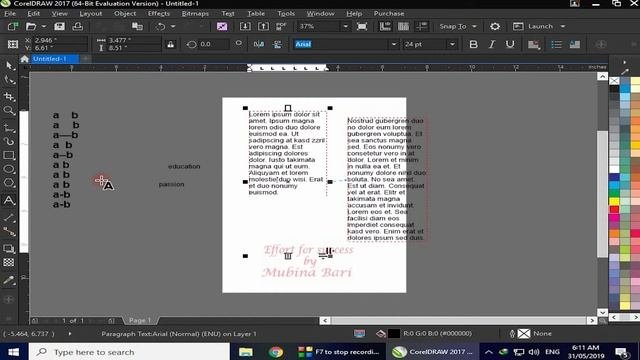
Task: Click the Publish to PDF icon
Action: (281, 27)
